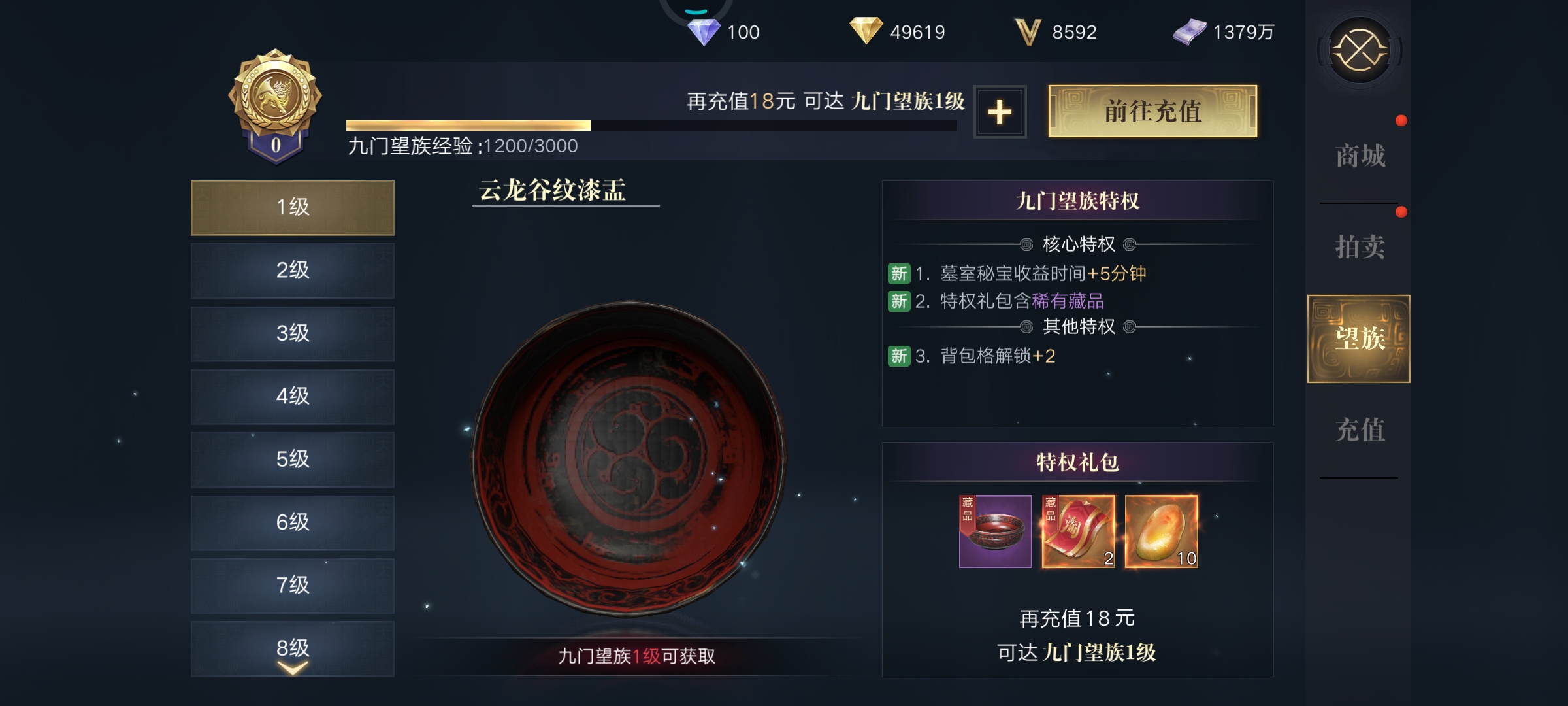Tap the silver banknote currency icon
This screenshot has width=1568, height=706.
point(1190,31)
